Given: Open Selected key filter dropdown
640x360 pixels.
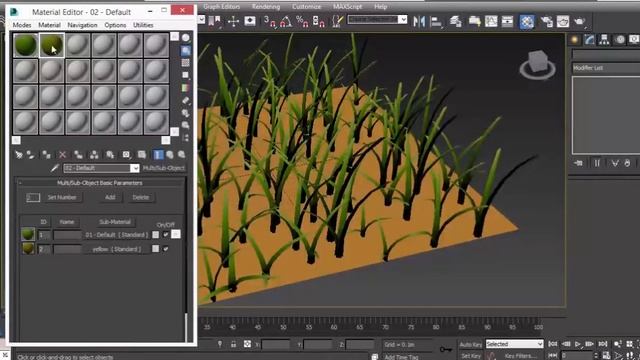Looking at the screenshot, I should click(x=539, y=344).
